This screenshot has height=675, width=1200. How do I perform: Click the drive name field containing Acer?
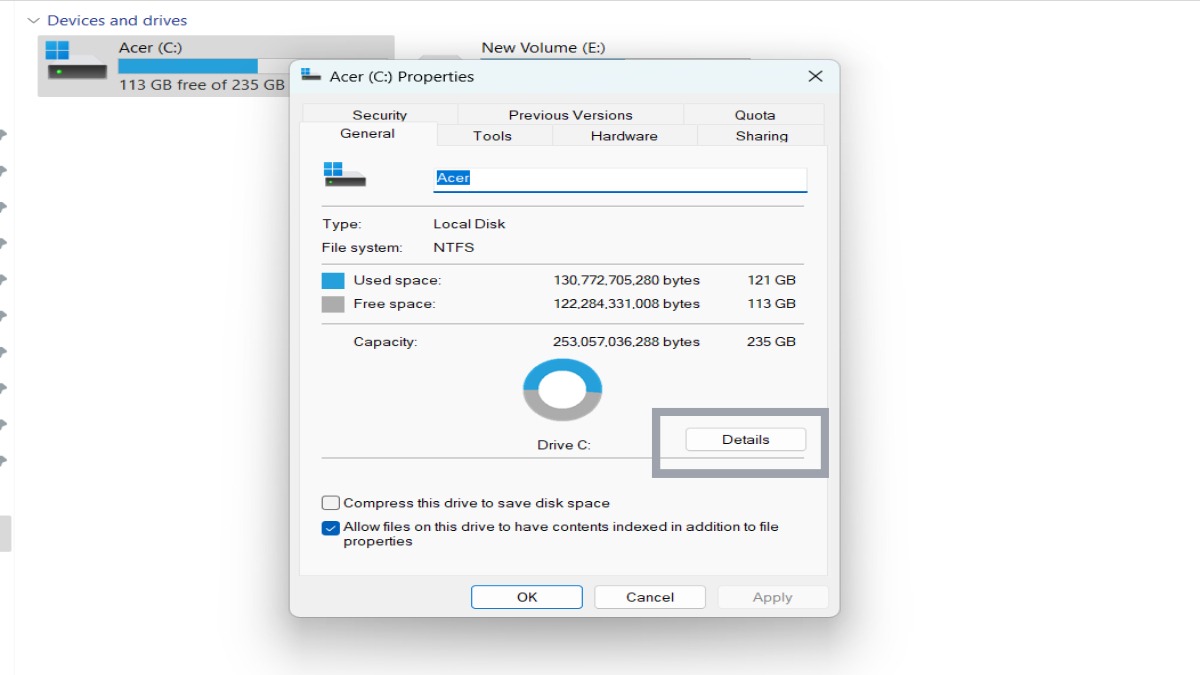620,178
